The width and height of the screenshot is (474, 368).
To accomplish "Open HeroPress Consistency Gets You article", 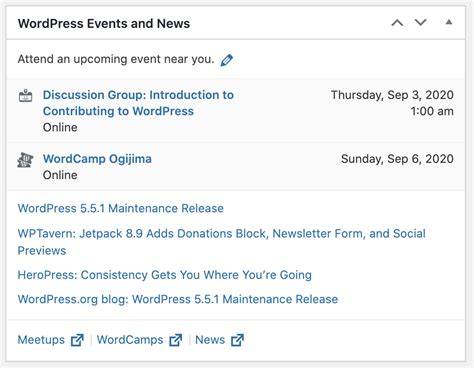I will click(x=165, y=275).
